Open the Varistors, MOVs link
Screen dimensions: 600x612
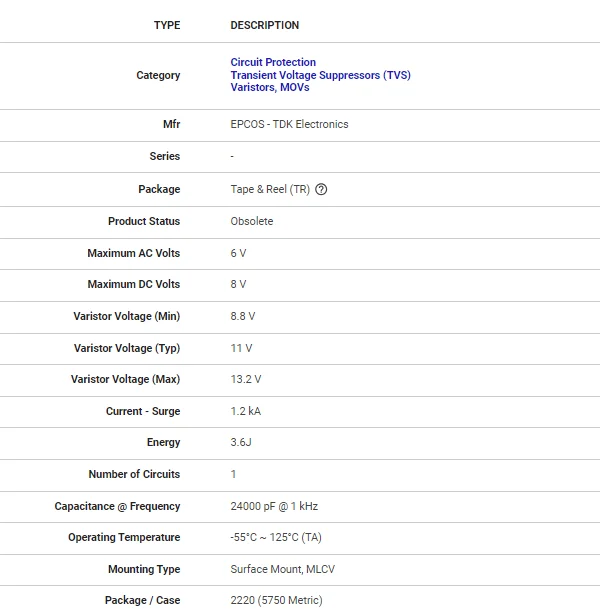click(270, 87)
